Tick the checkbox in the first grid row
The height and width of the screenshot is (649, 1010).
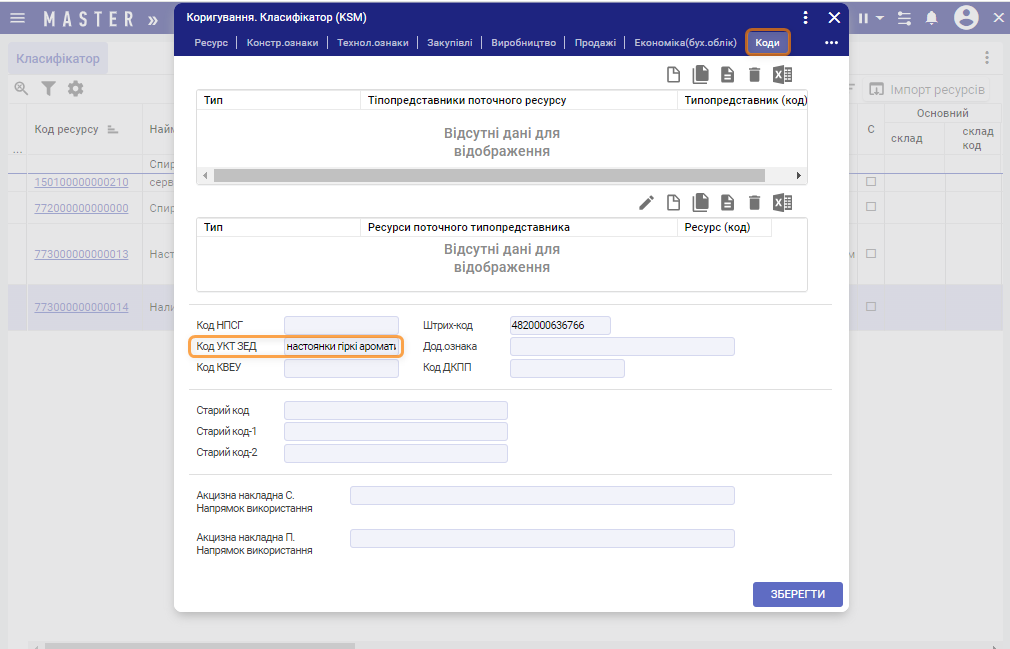pos(871,182)
